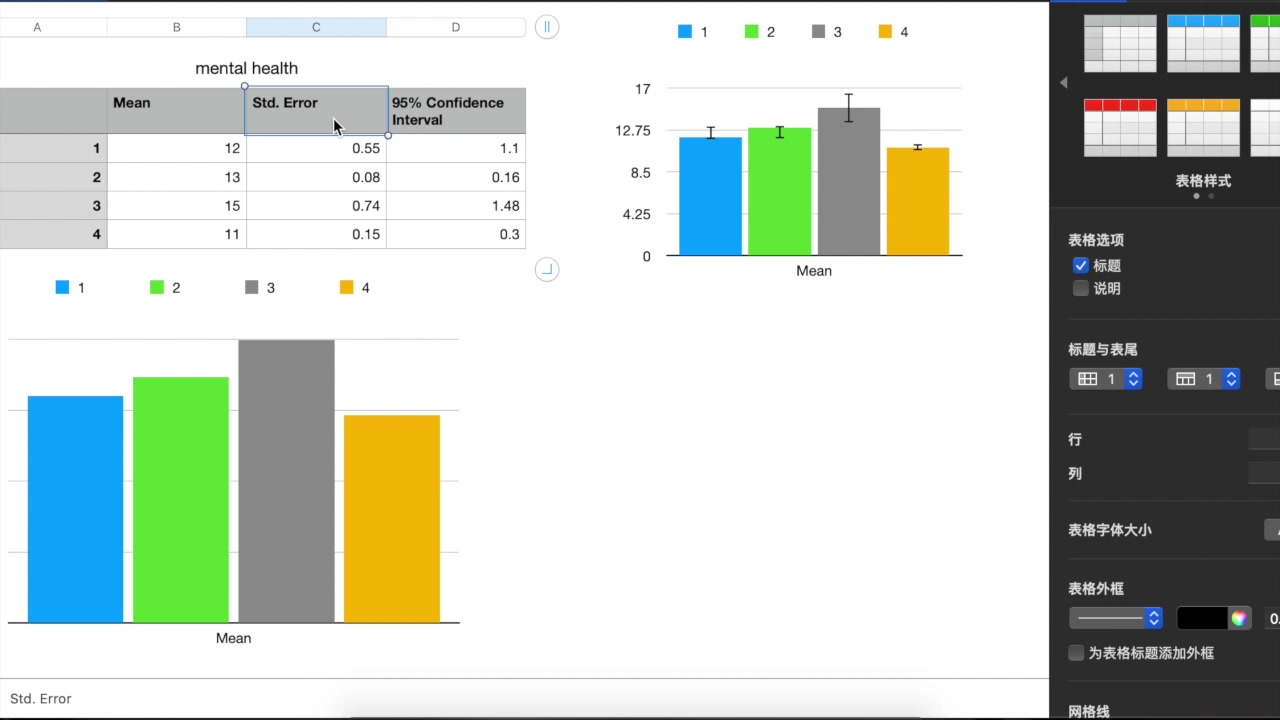Open the color wheel picker for outline
Image resolution: width=1280 pixels, height=720 pixels.
pos(1239,618)
